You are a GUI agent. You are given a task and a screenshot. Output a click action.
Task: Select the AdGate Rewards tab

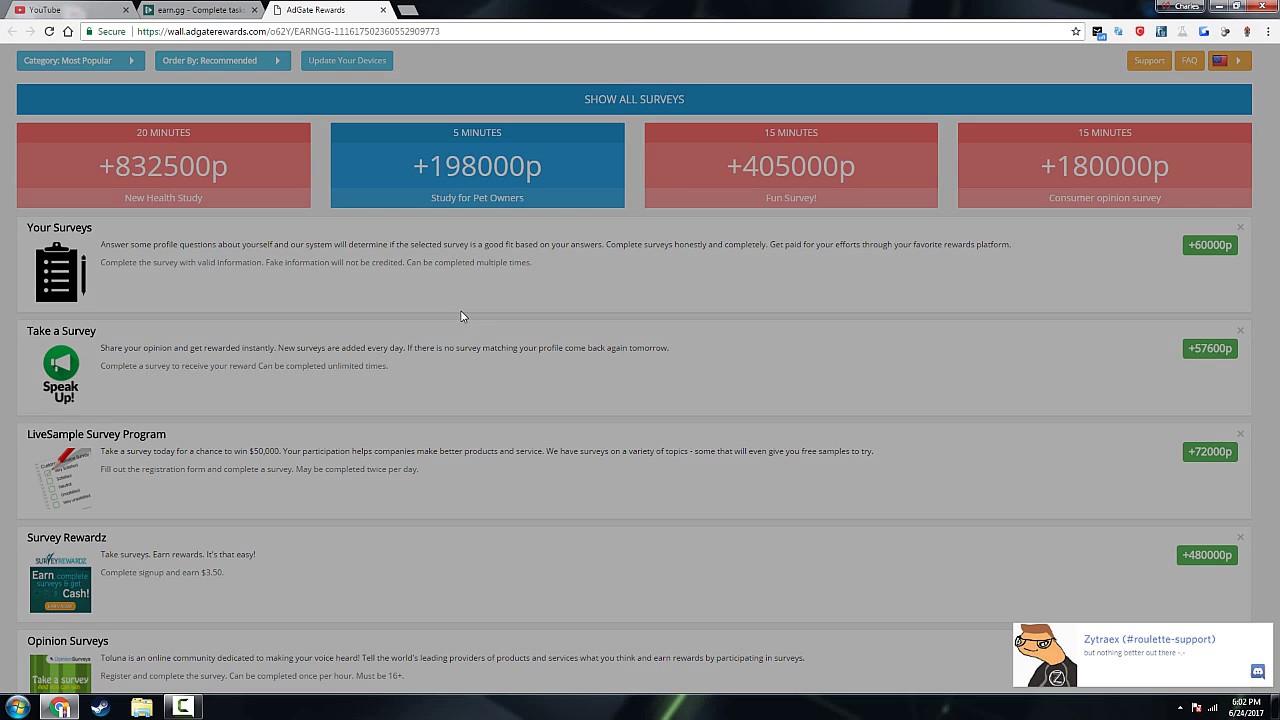pos(325,10)
